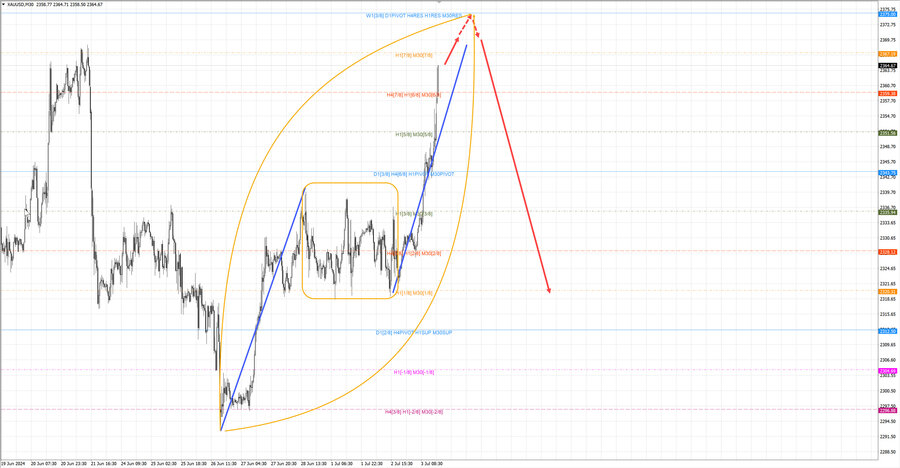The image size is (900, 468).
Task: Click the 1 Jul 22:30 time label
Action: pyautogui.click(x=372, y=463)
